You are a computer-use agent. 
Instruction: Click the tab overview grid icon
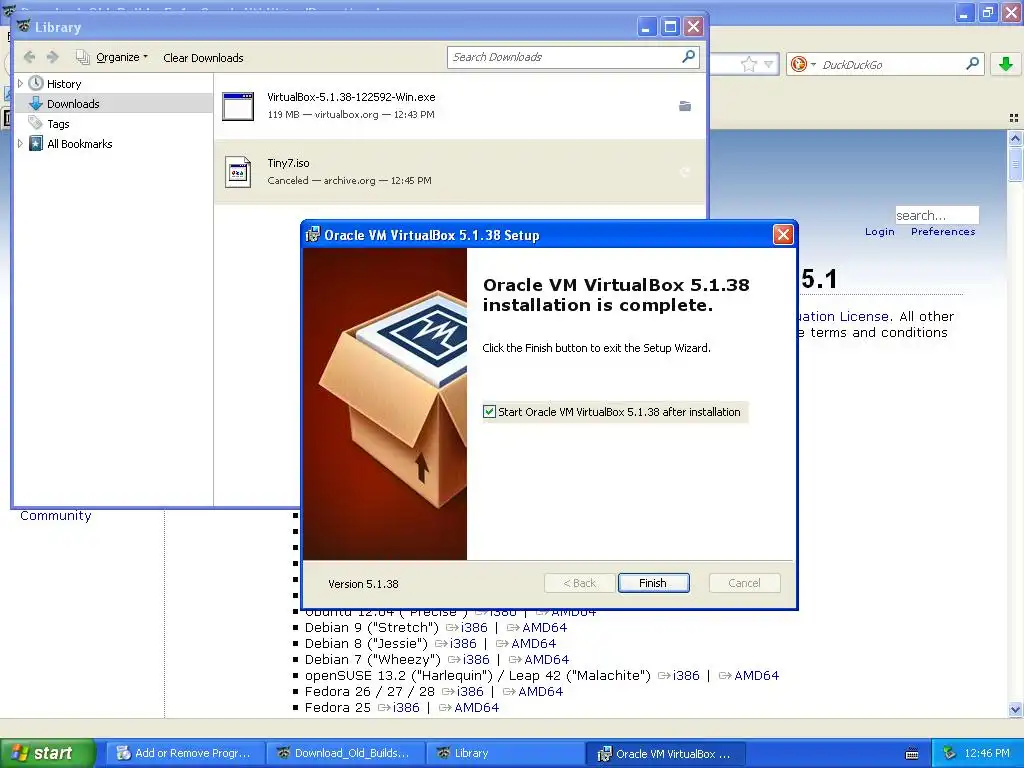tap(1014, 118)
